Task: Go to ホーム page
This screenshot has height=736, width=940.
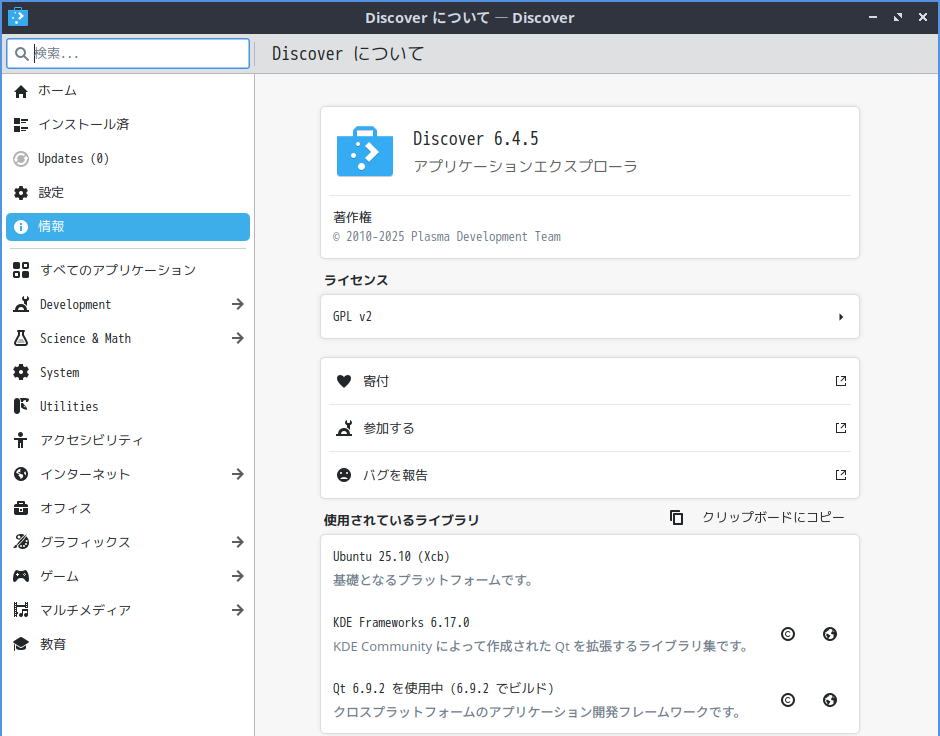Action: tap(128, 91)
